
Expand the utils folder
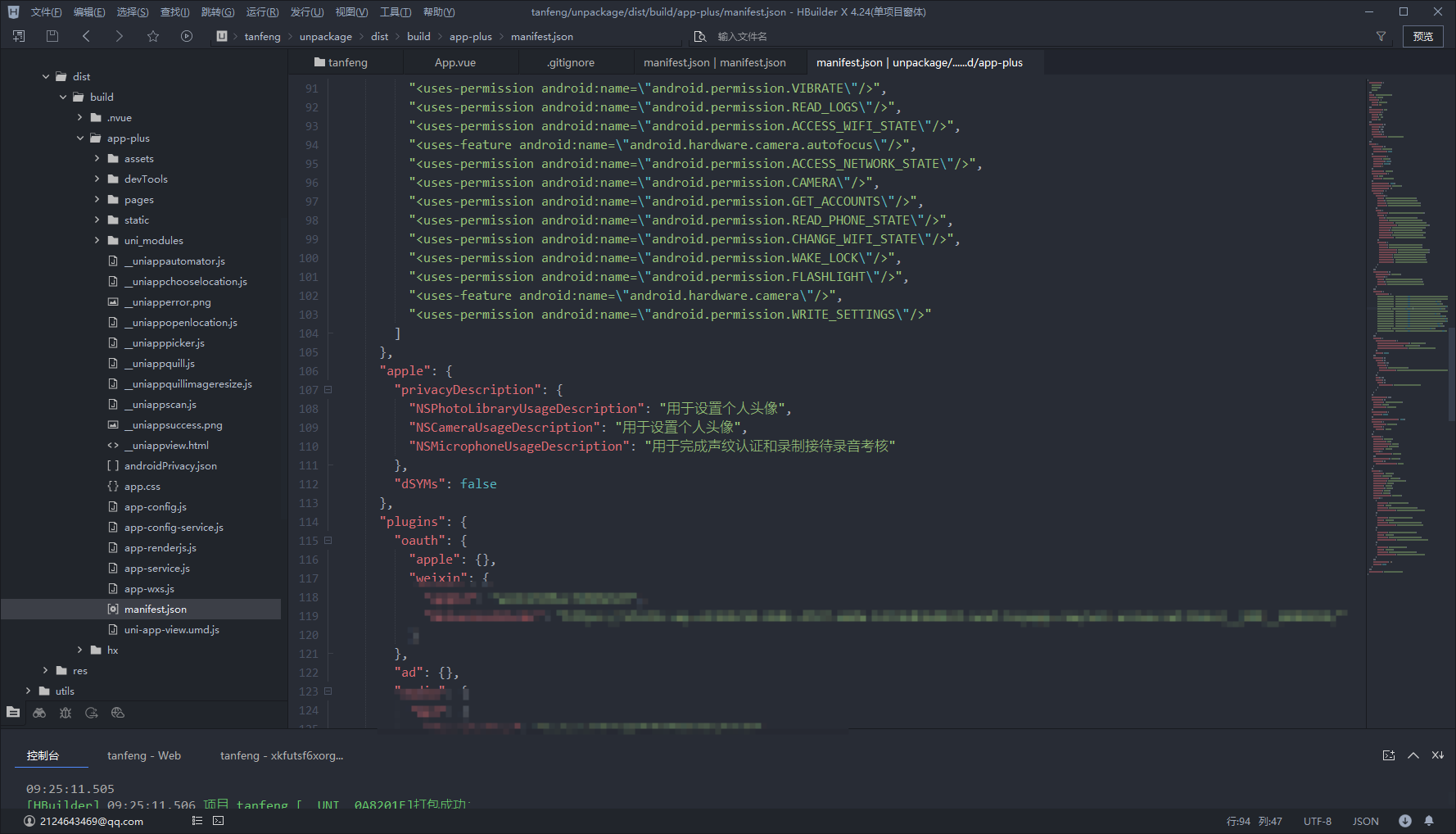click(28, 691)
